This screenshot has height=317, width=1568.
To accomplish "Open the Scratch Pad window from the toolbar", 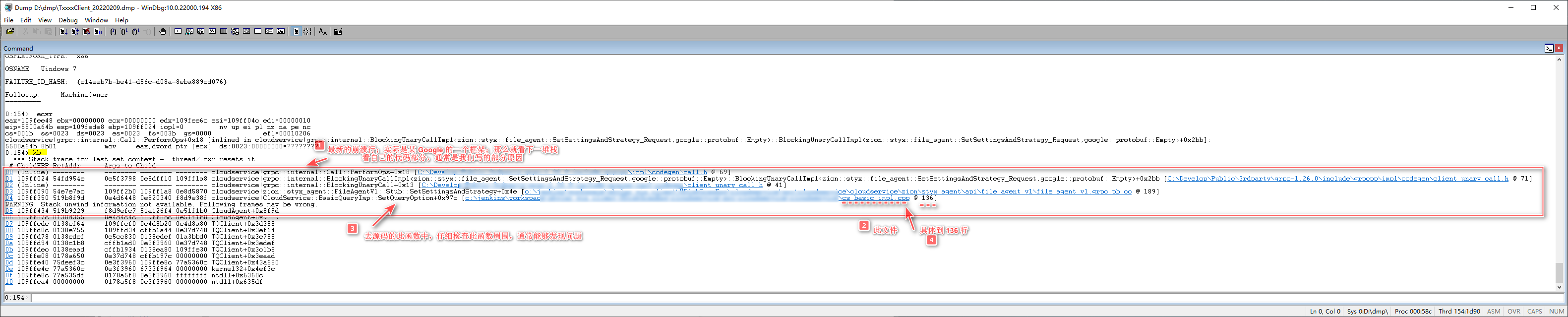I will pyautogui.click(x=258, y=31).
